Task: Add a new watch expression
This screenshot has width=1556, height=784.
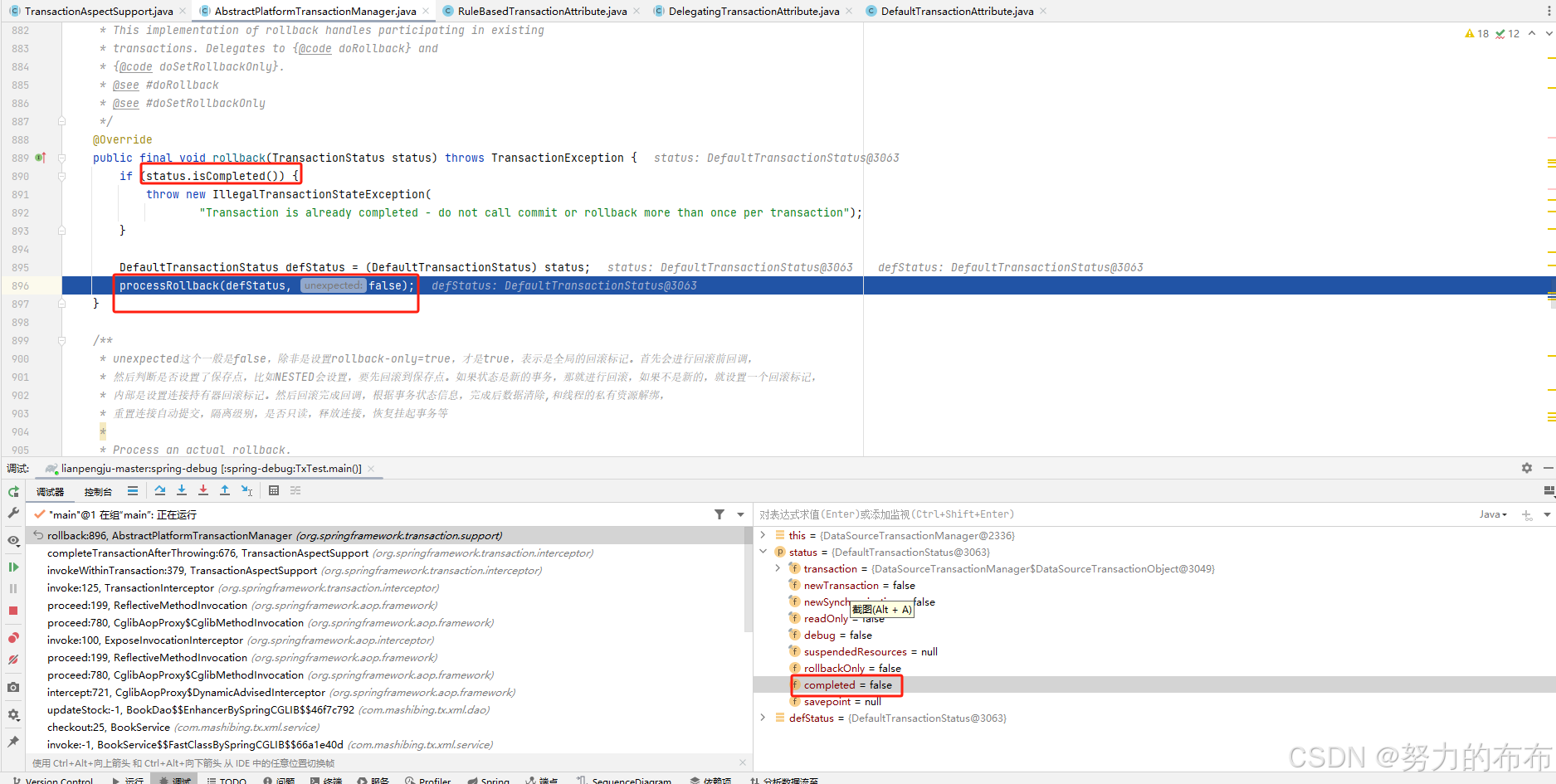Action: pos(1527,515)
